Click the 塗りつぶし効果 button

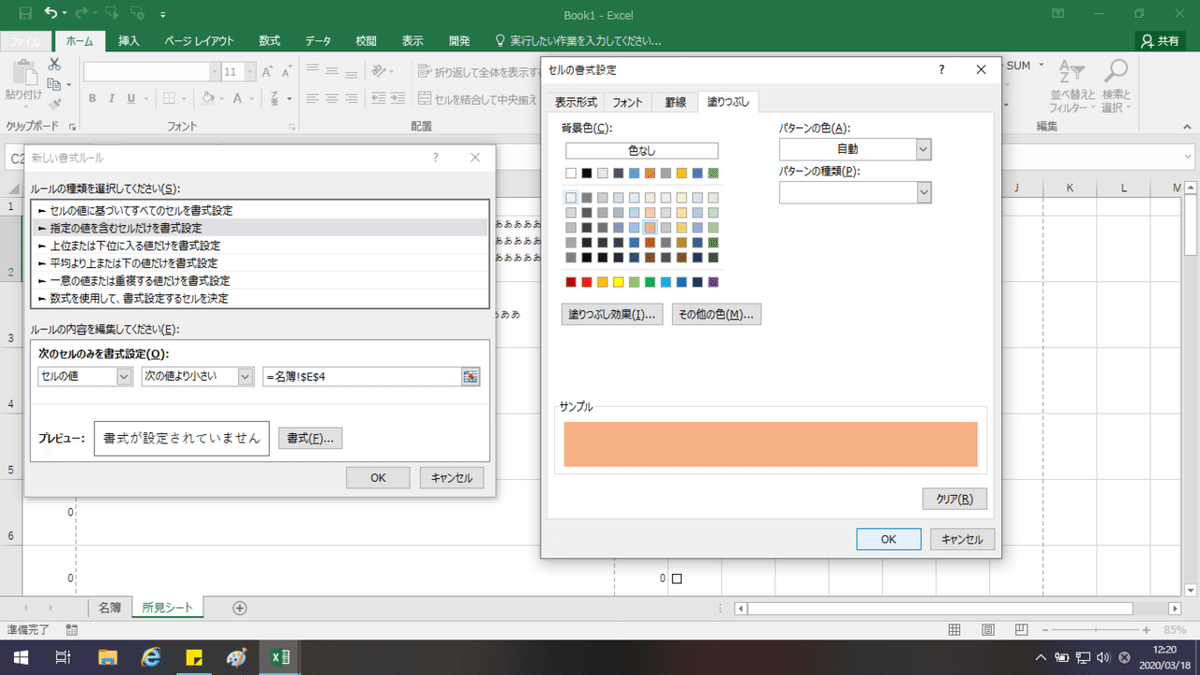click(611, 314)
